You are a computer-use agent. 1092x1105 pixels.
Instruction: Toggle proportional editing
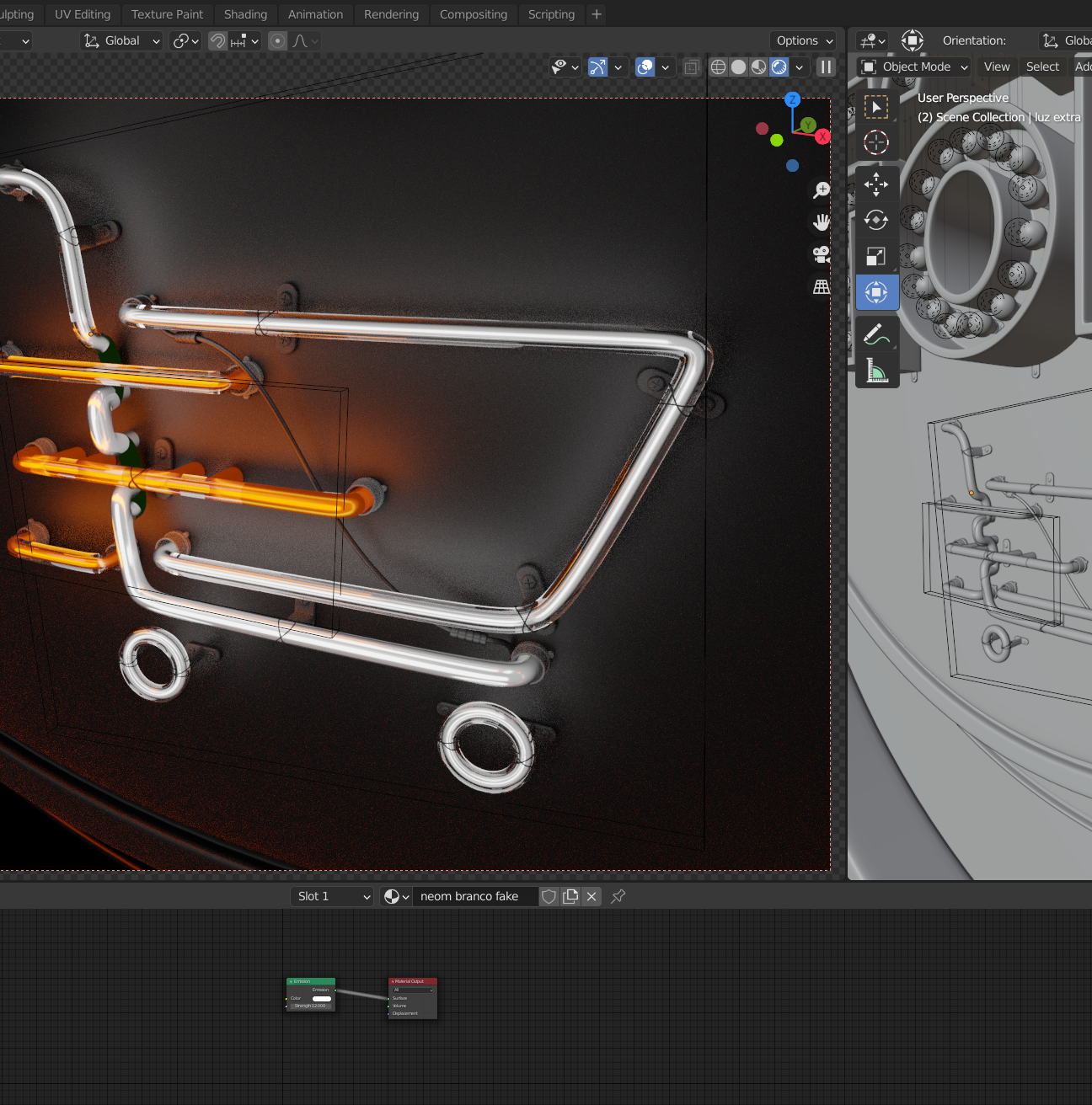277,40
